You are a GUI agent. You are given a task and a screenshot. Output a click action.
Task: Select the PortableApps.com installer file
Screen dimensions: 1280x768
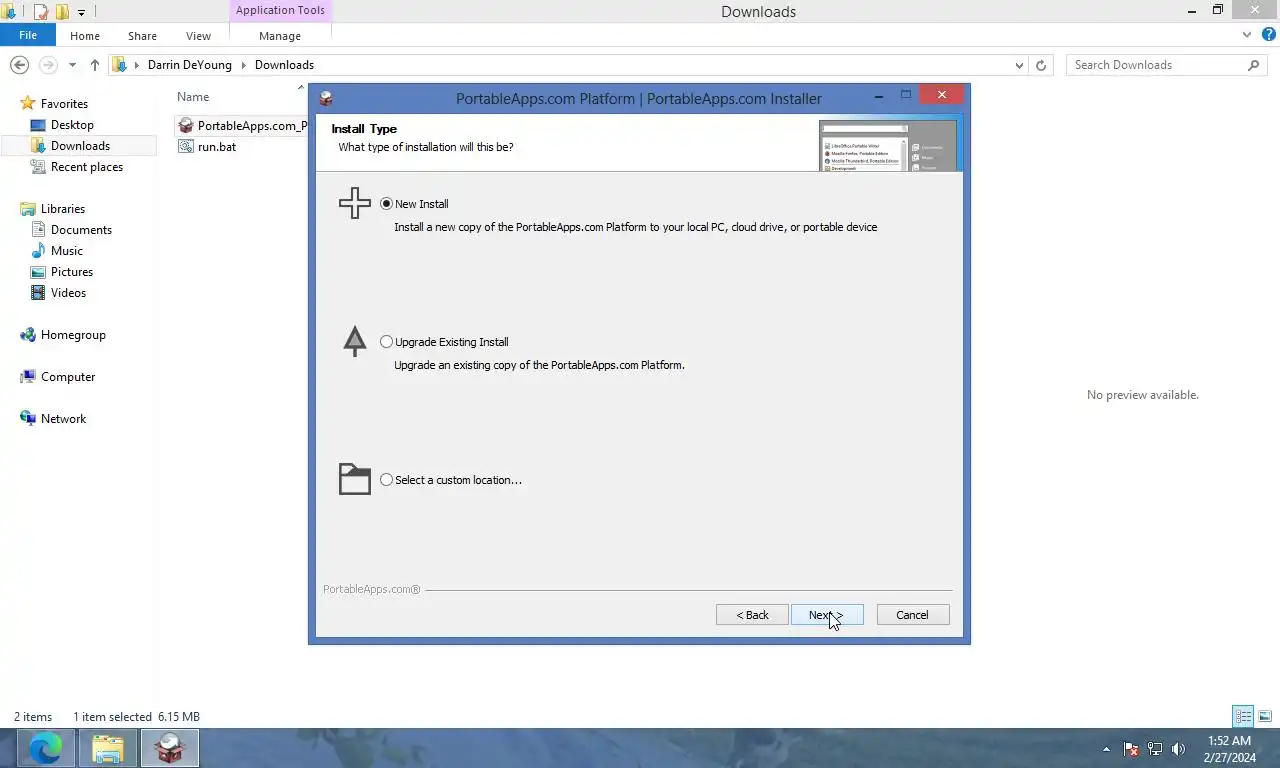(x=241, y=126)
